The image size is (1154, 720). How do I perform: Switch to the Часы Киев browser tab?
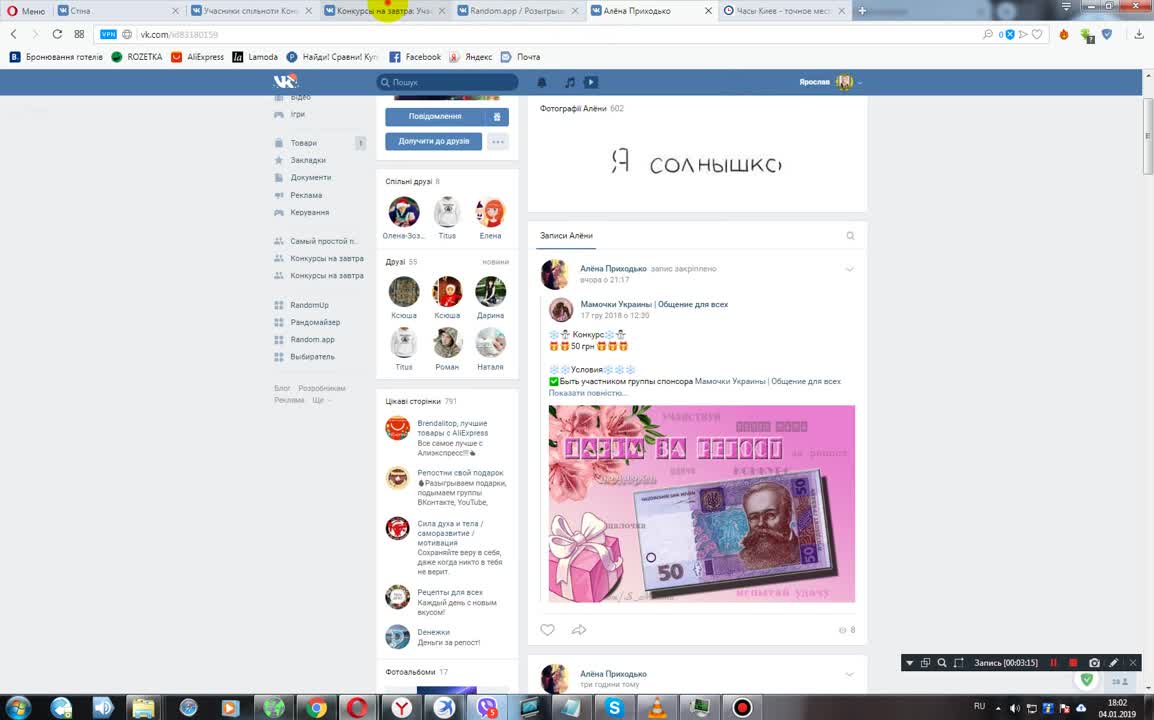tap(784, 11)
